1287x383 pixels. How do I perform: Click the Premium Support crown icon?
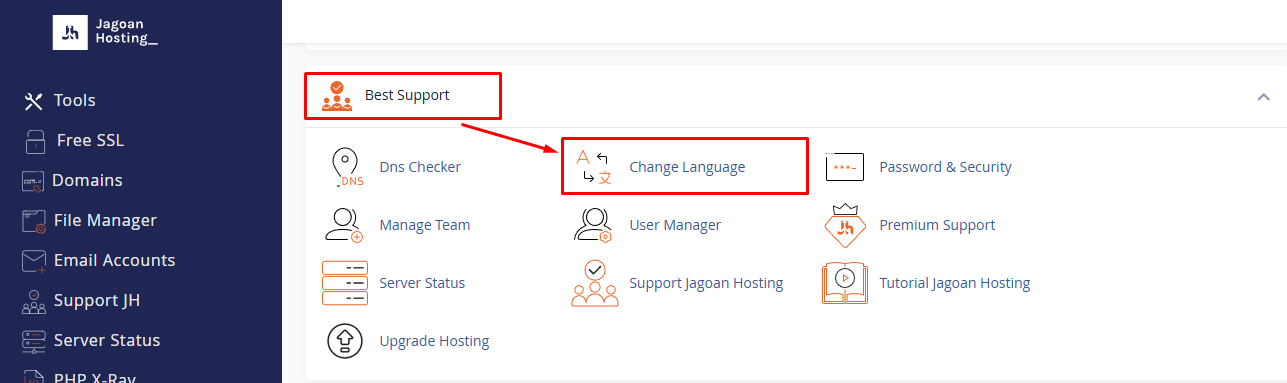(x=845, y=224)
